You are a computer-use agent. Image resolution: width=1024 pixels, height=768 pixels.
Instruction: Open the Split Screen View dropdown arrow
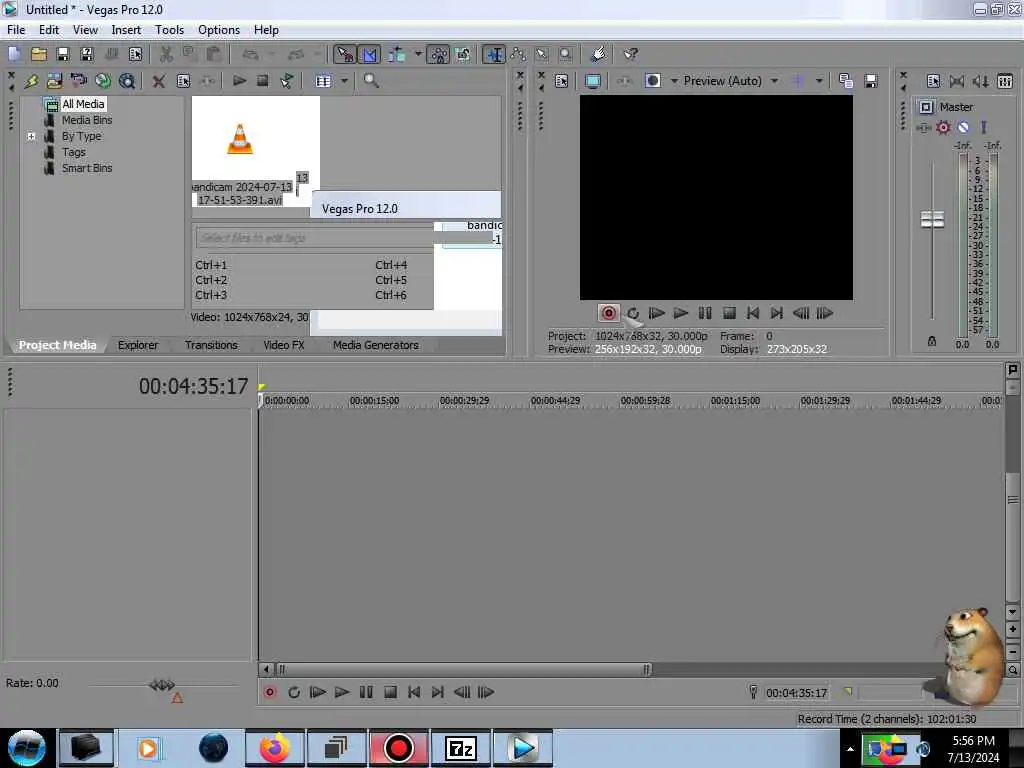674,81
